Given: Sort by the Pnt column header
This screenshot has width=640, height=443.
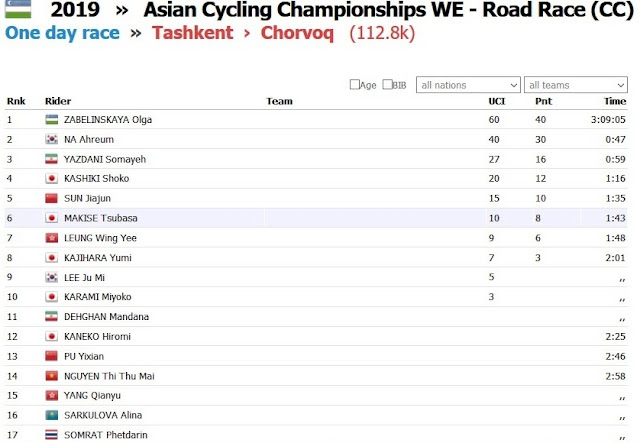Looking at the screenshot, I should [543, 101].
